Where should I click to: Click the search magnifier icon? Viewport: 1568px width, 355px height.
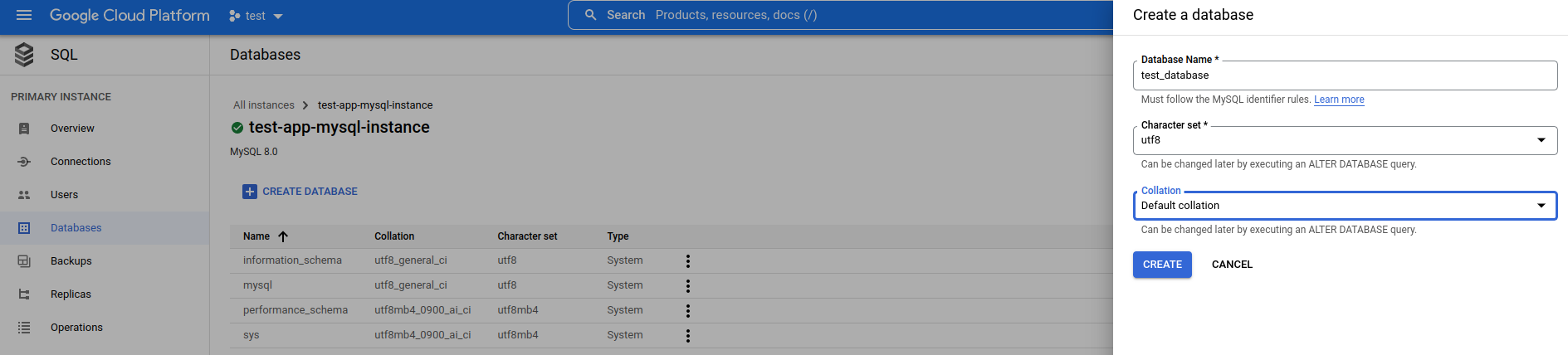point(591,15)
